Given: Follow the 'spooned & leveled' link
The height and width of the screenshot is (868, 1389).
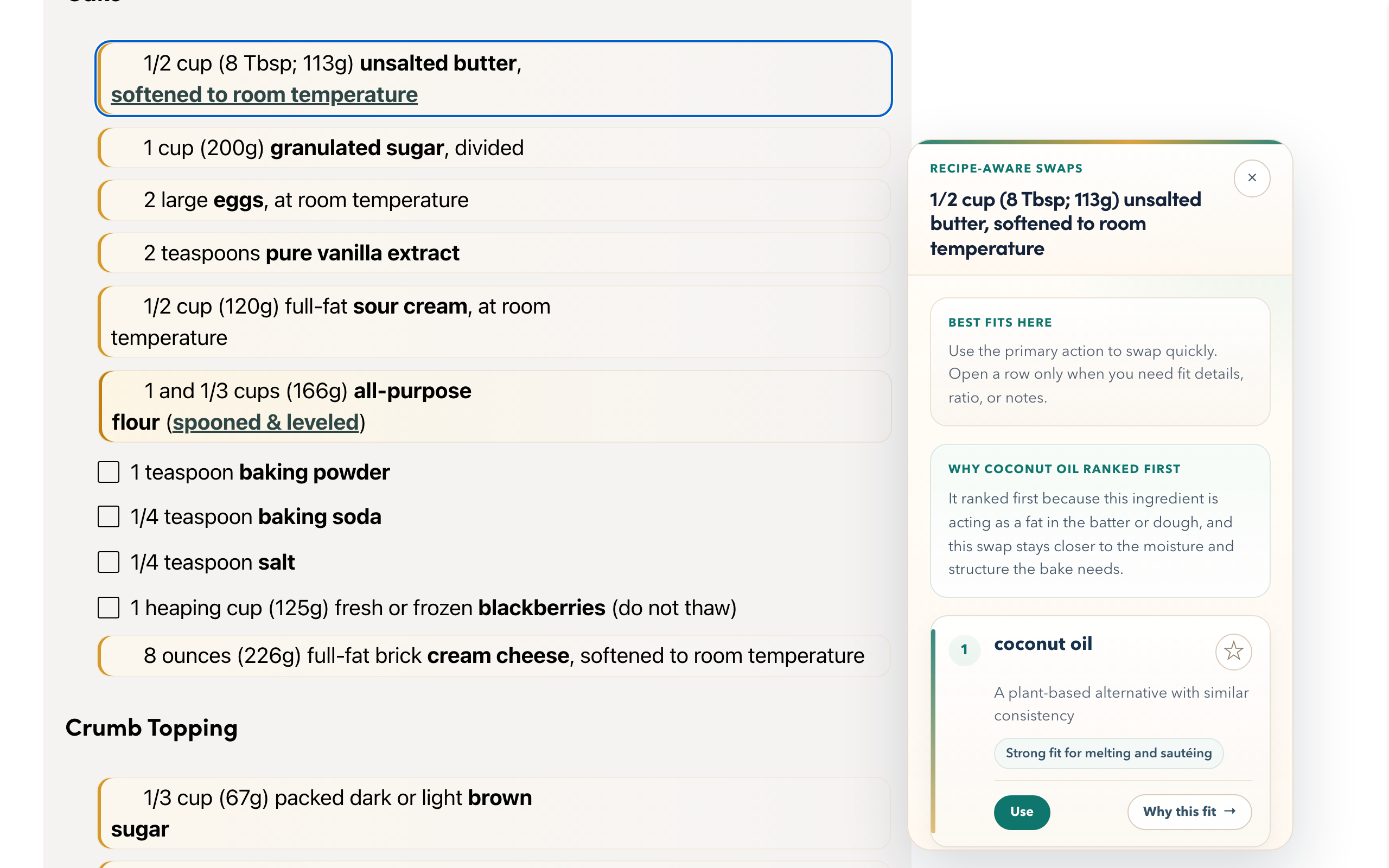Looking at the screenshot, I should coord(265,422).
